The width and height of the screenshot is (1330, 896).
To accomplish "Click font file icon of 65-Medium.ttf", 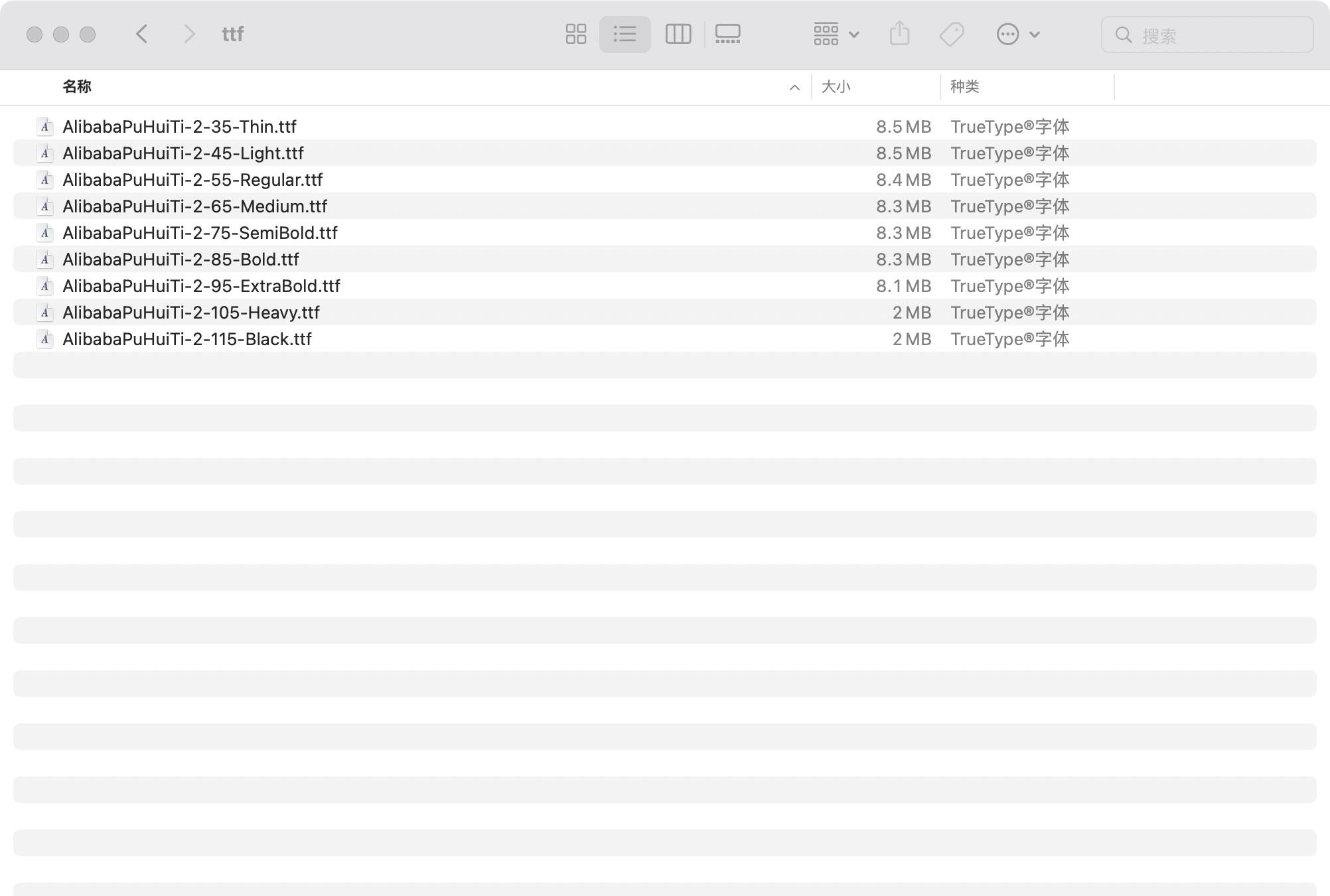I will point(44,206).
